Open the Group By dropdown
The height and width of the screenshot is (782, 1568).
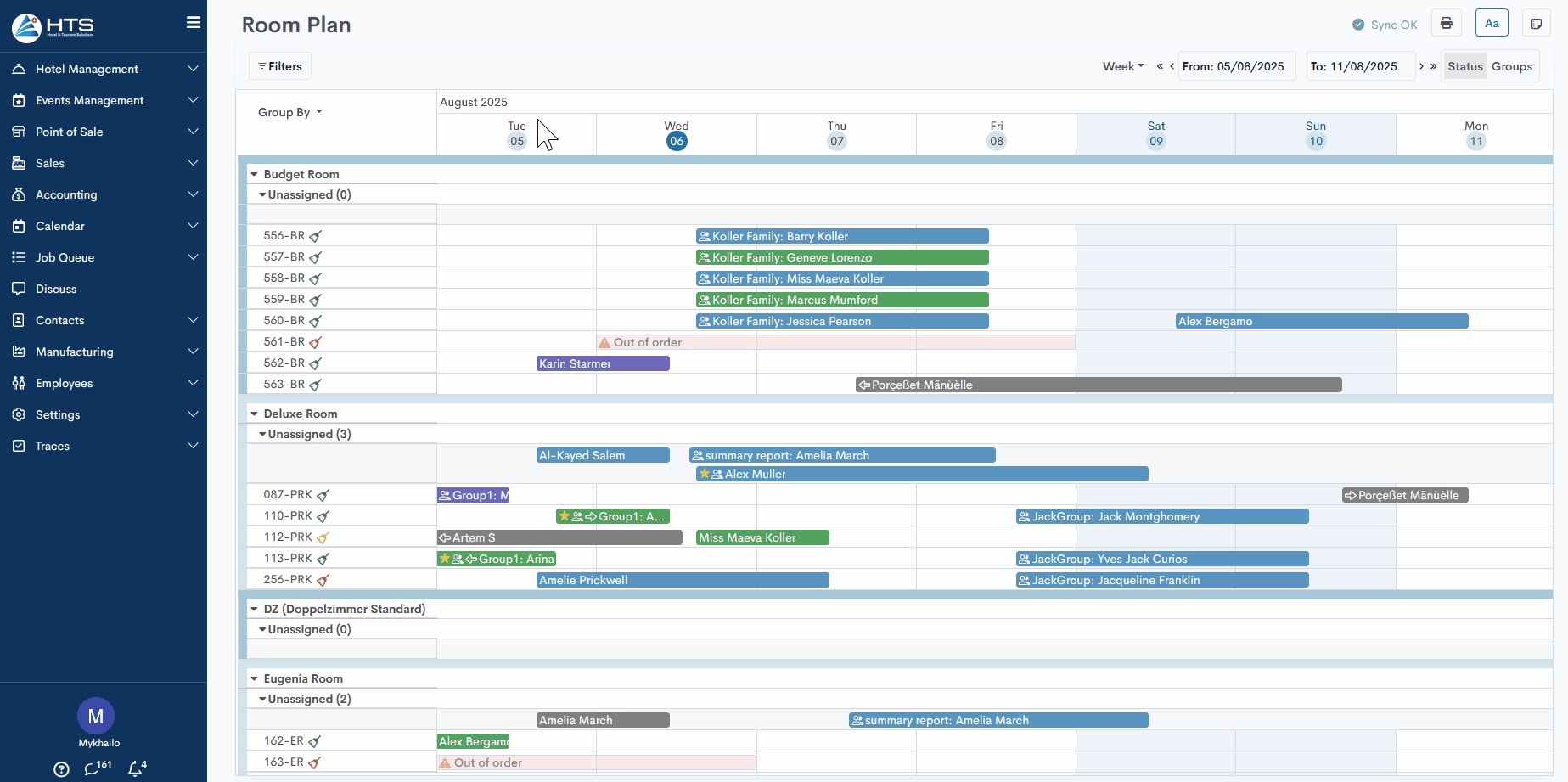(x=289, y=112)
